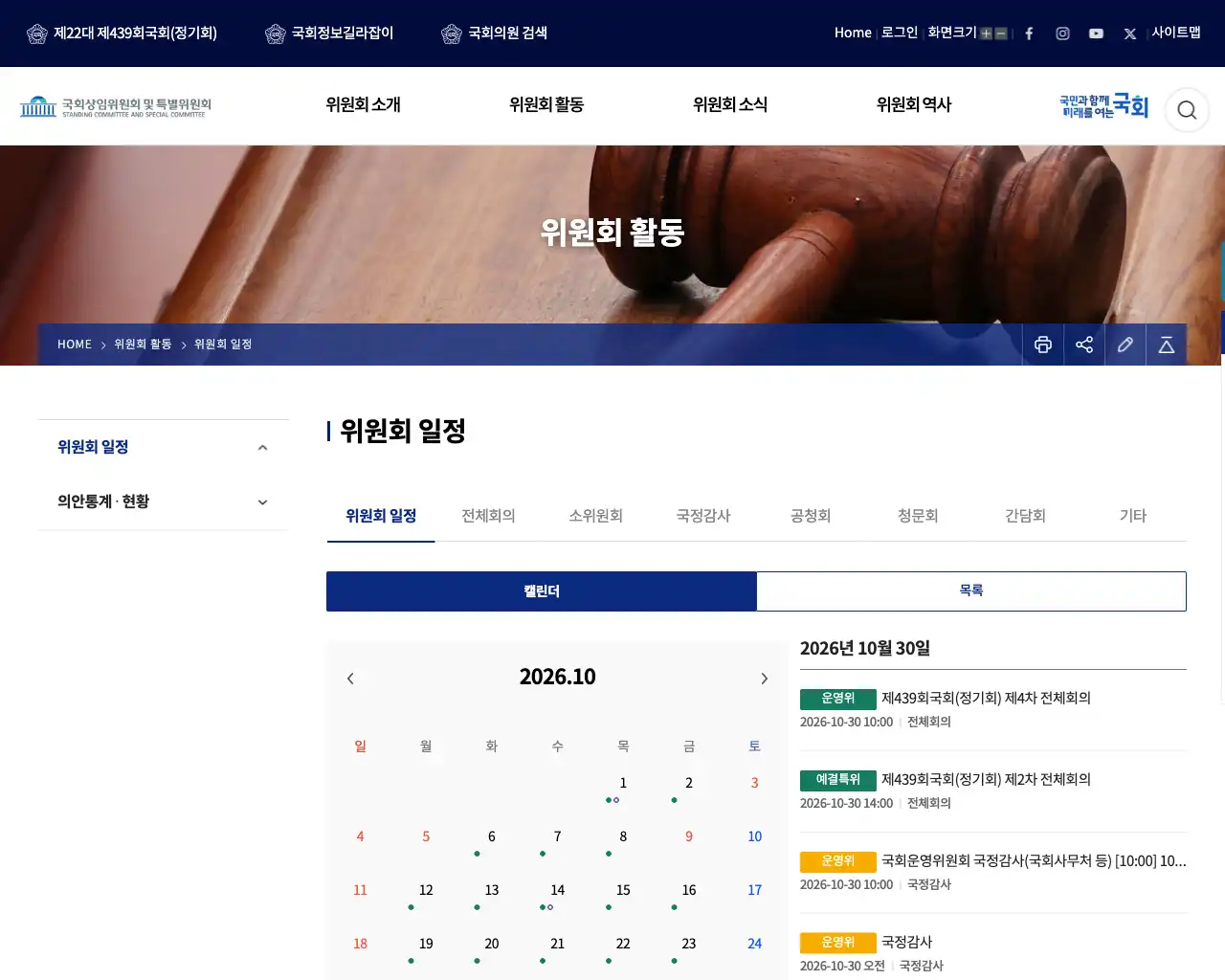
Task: Expand the 의안통계·현황 sidebar section
Action: point(262,502)
